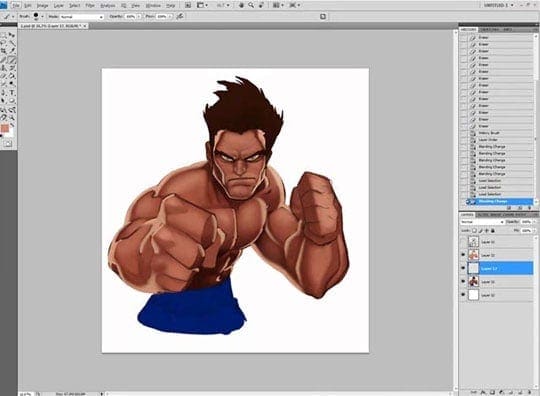Select the Lasso tool

click(3, 42)
